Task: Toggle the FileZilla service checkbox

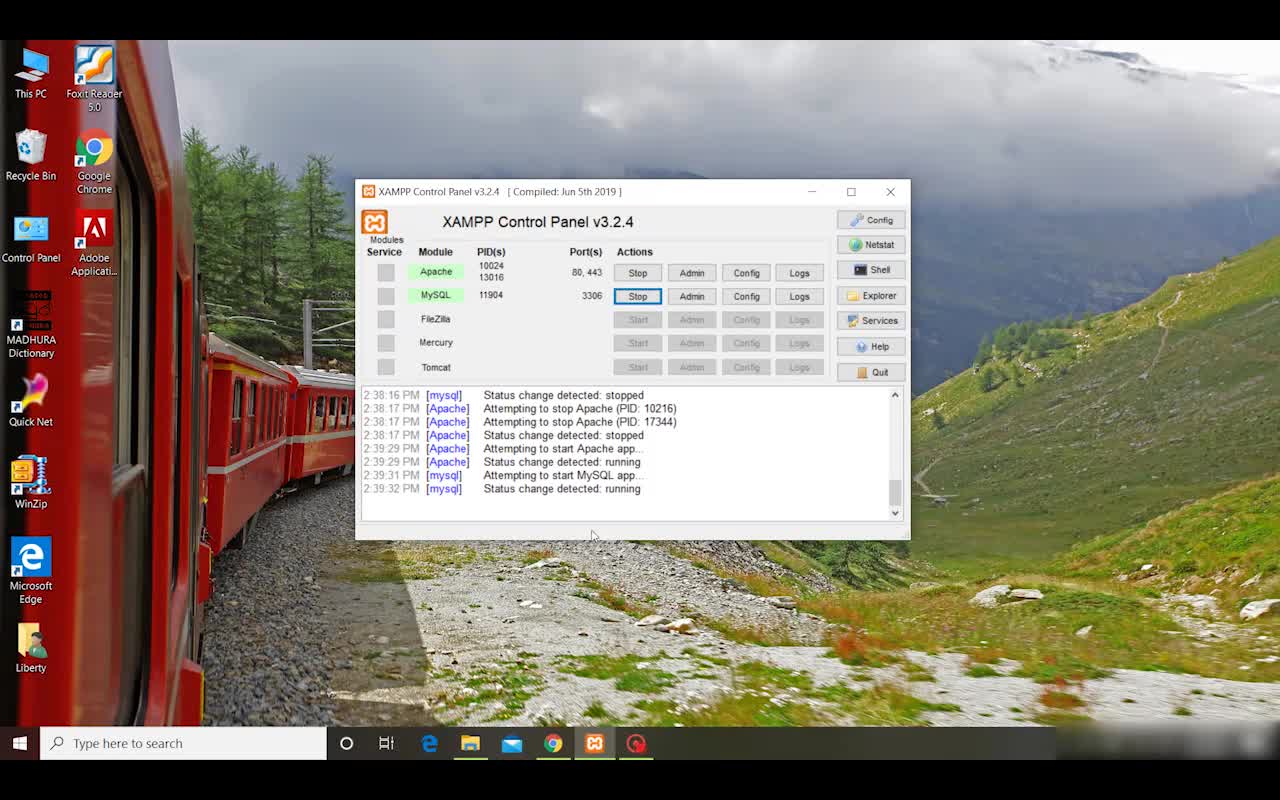Action: (x=386, y=319)
